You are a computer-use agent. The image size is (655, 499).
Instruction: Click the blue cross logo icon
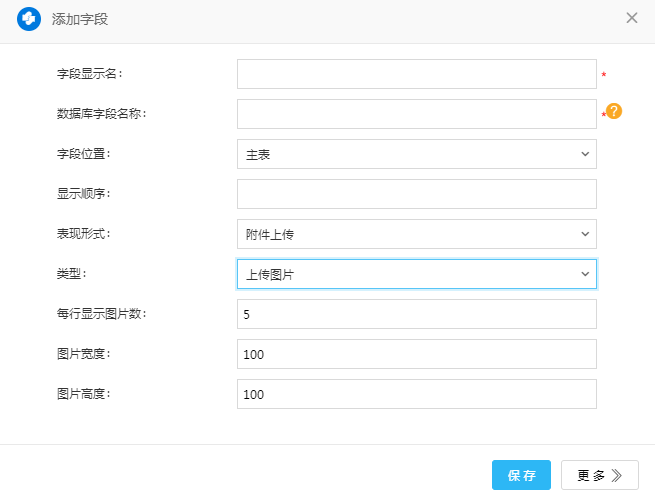(29, 19)
